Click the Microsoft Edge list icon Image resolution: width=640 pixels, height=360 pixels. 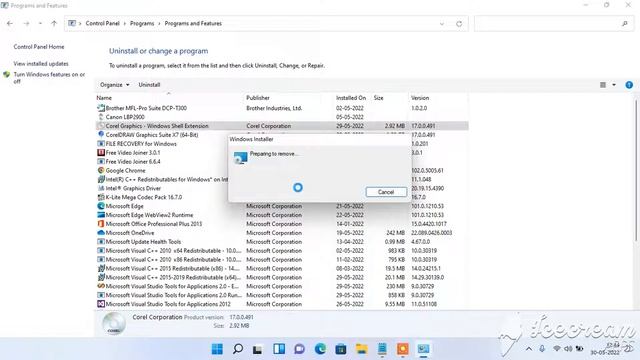click(101, 206)
